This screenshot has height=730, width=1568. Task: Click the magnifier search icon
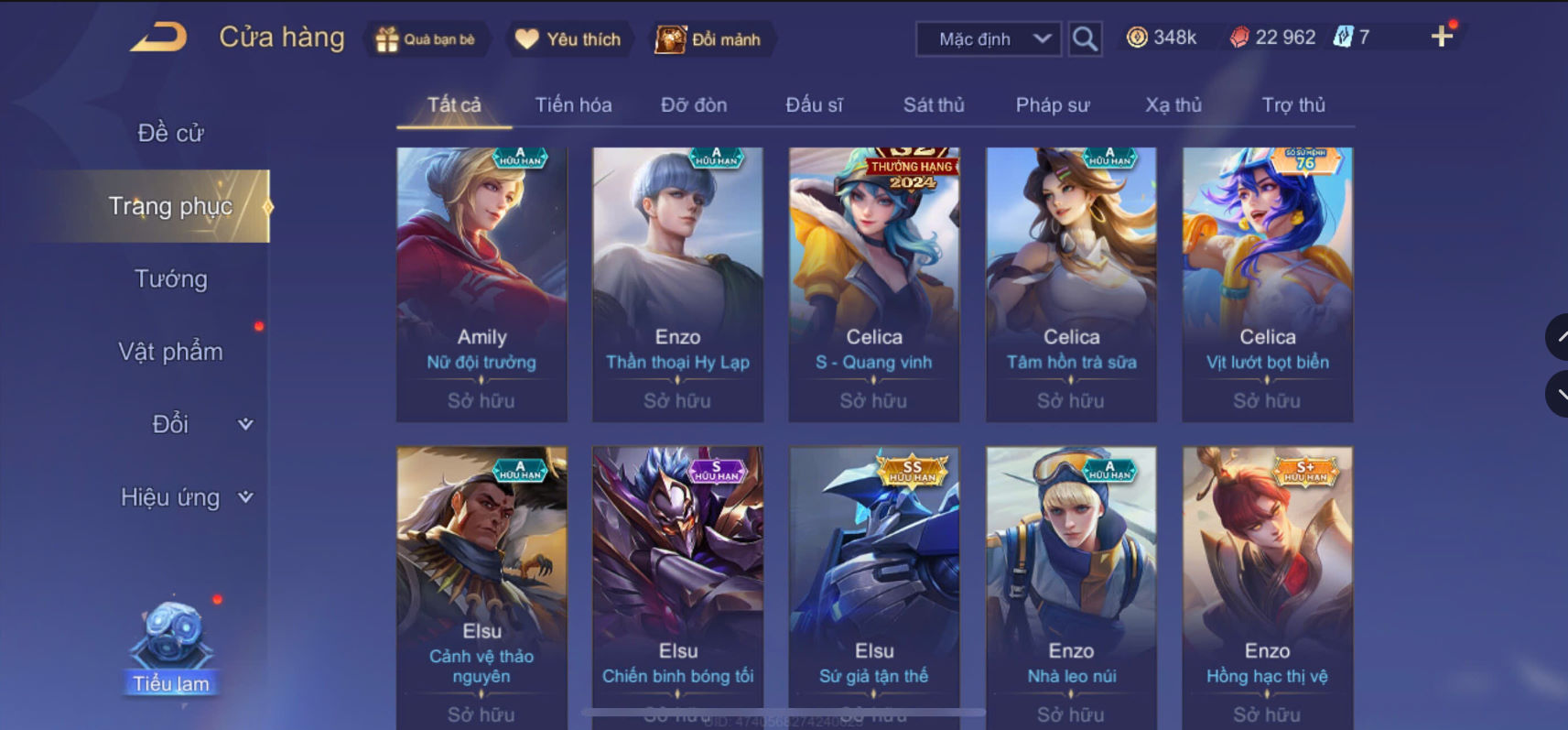[x=1085, y=39]
